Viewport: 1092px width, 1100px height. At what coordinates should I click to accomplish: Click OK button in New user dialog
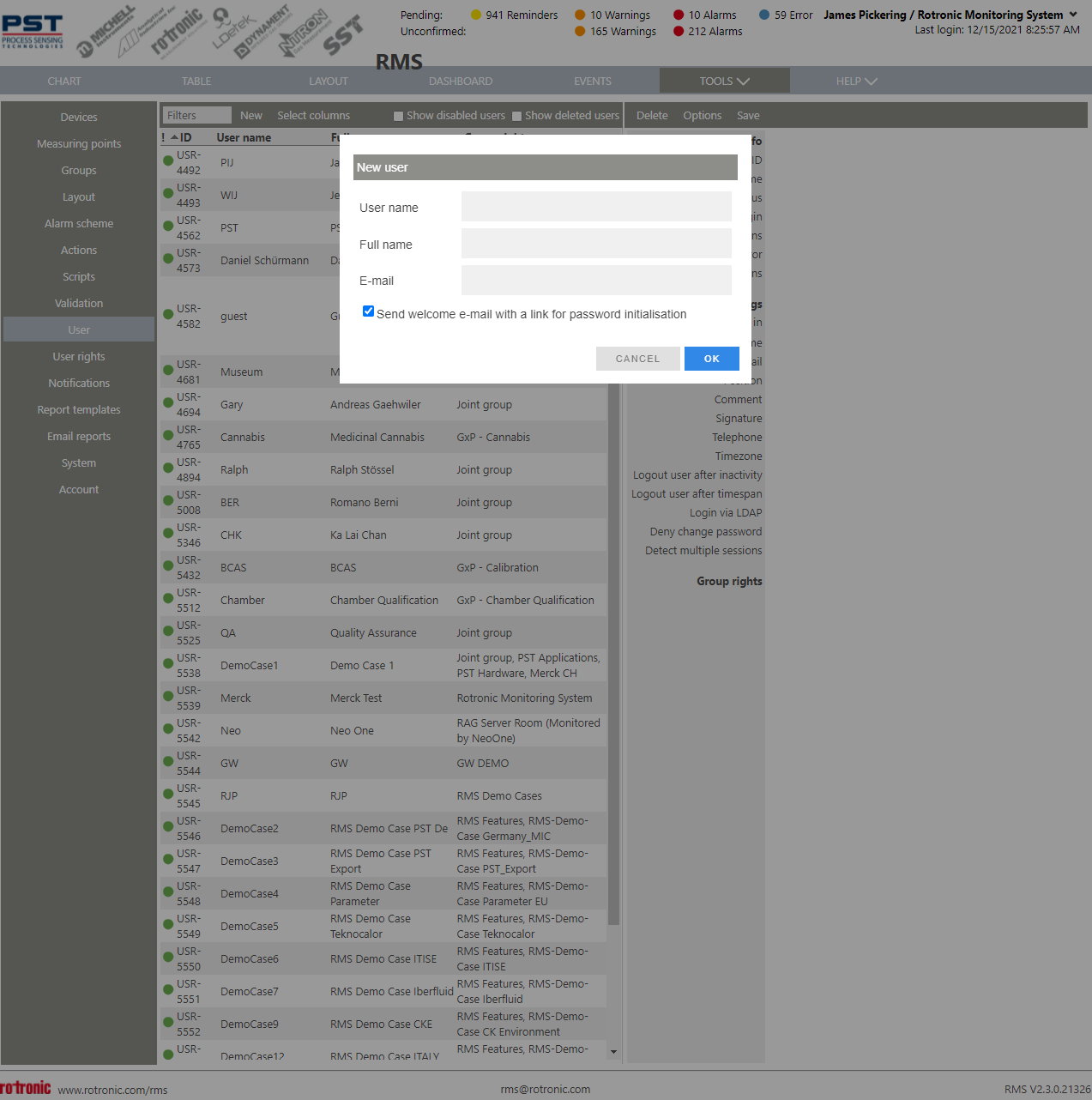[x=712, y=359]
